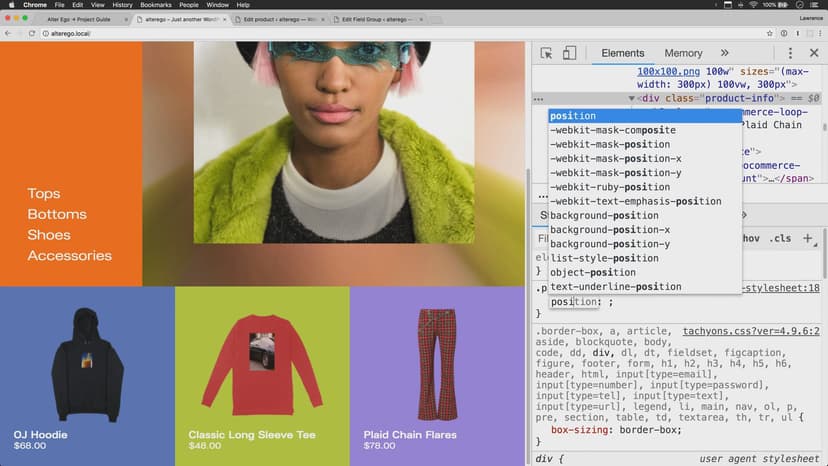Close the DevTools panel
This screenshot has width=828, height=466.
pos(812,53)
